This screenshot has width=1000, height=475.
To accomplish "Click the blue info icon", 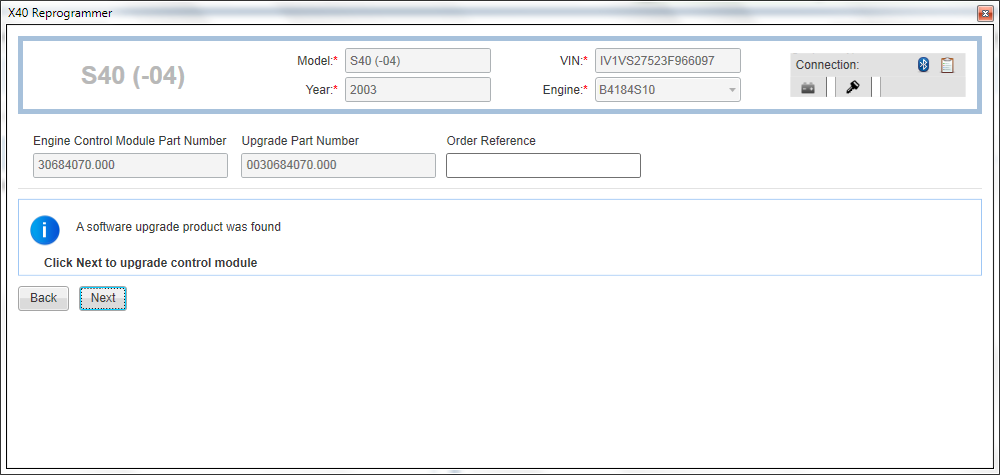I will [x=45, y=230].
